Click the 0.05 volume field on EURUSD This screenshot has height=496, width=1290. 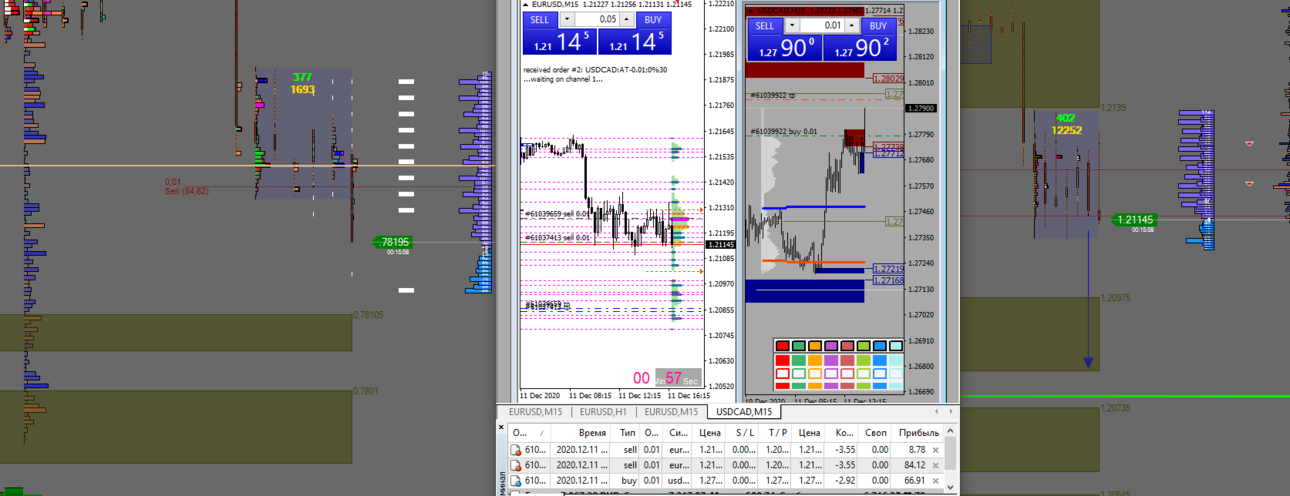(x=597, y=19)
